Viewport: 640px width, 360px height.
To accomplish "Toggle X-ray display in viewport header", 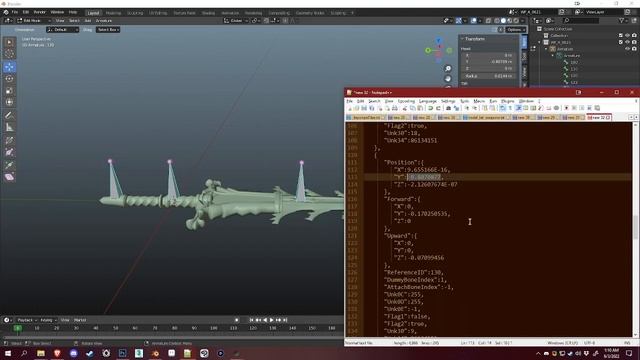I will click(x=489, y=20).
